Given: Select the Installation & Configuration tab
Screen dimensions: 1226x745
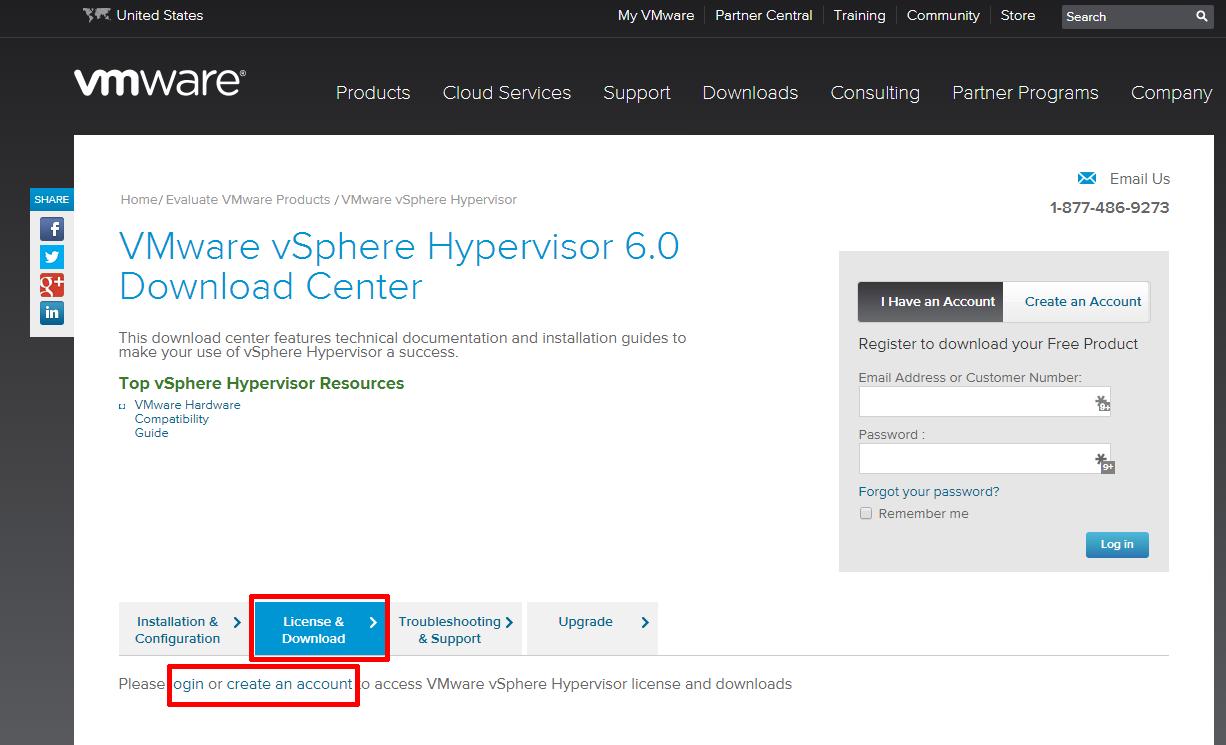Looking at the screenshot, I should point(185,630).
